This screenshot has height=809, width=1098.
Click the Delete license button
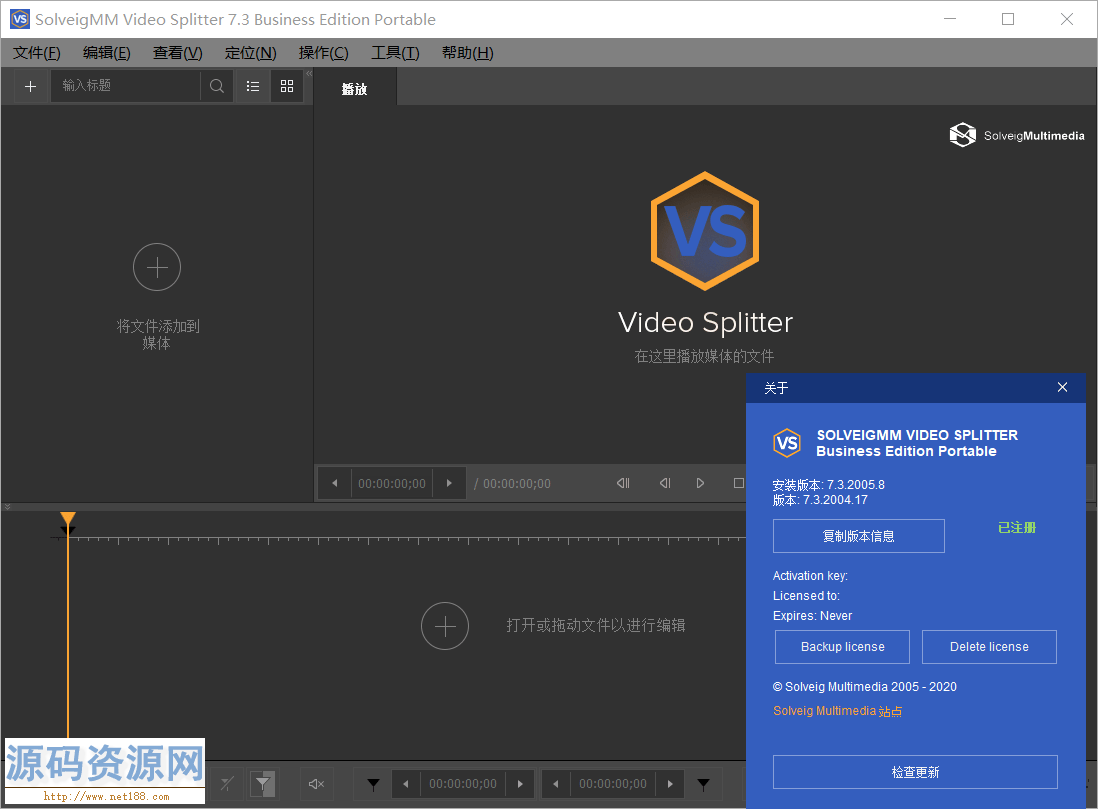(989, 646)
